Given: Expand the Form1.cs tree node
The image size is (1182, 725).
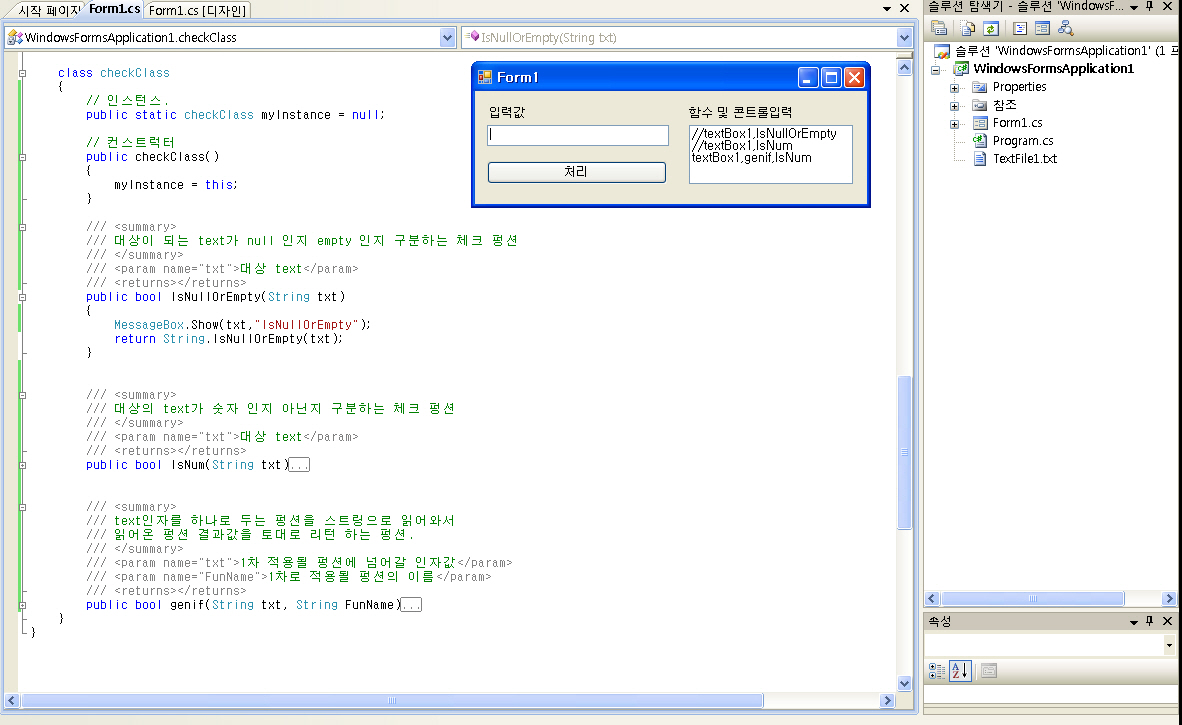Looking at the screenshot, I should pos(954,124).
